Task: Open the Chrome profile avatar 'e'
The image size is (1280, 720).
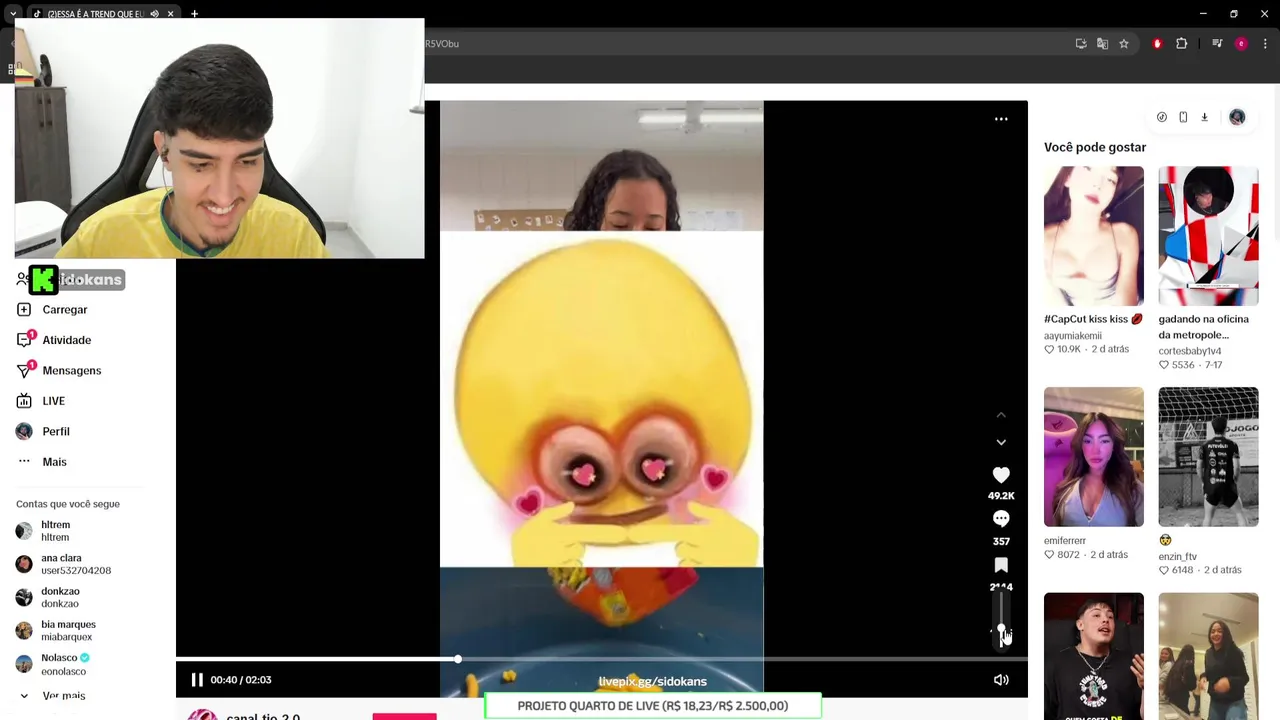Action: [1241, 44]
